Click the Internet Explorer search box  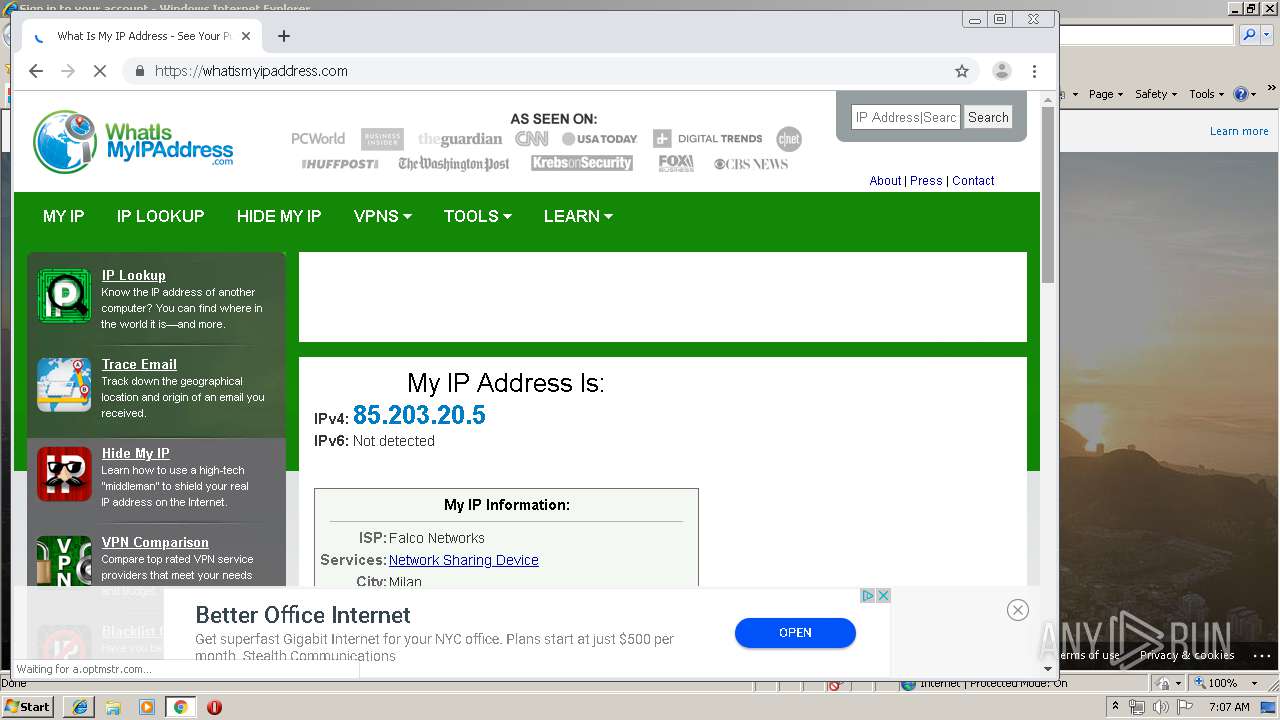[1147, 35]
